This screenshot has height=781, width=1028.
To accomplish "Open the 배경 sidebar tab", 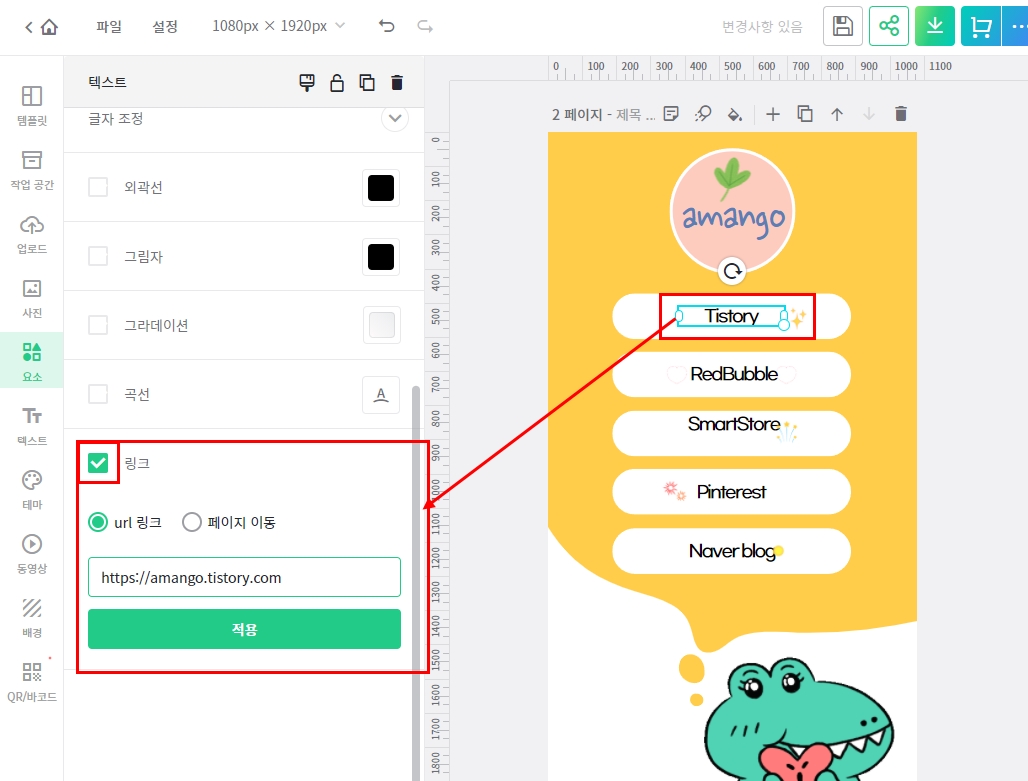I will pyautogui.click(x=31, y=618).
